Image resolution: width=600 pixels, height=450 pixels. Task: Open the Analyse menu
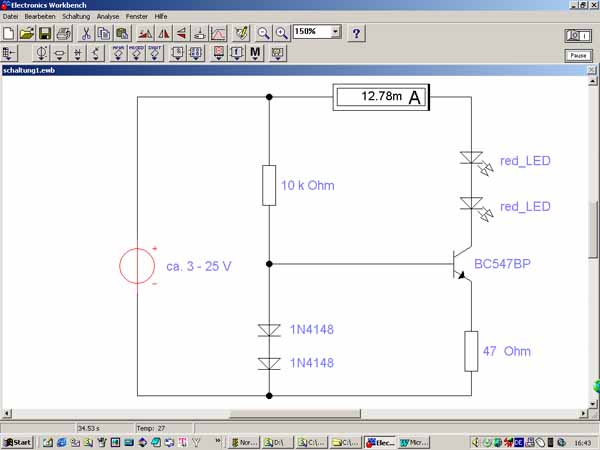pyautogui.click(x=108, y=17)
